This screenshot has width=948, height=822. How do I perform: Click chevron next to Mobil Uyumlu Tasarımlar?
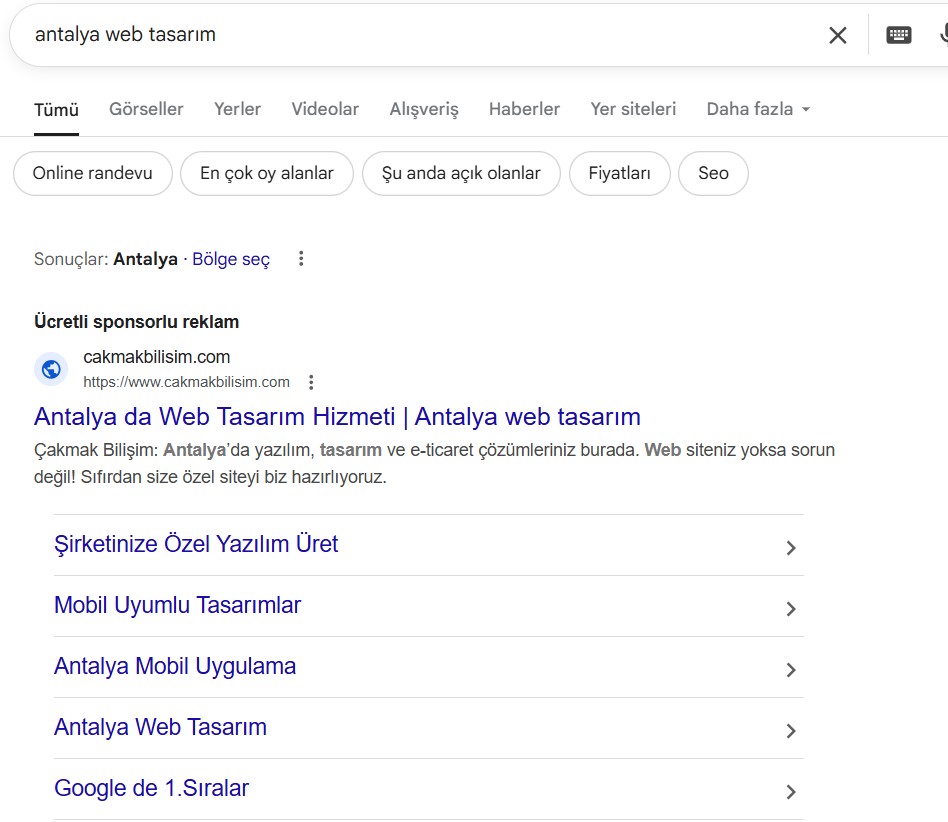coord(790,609)
